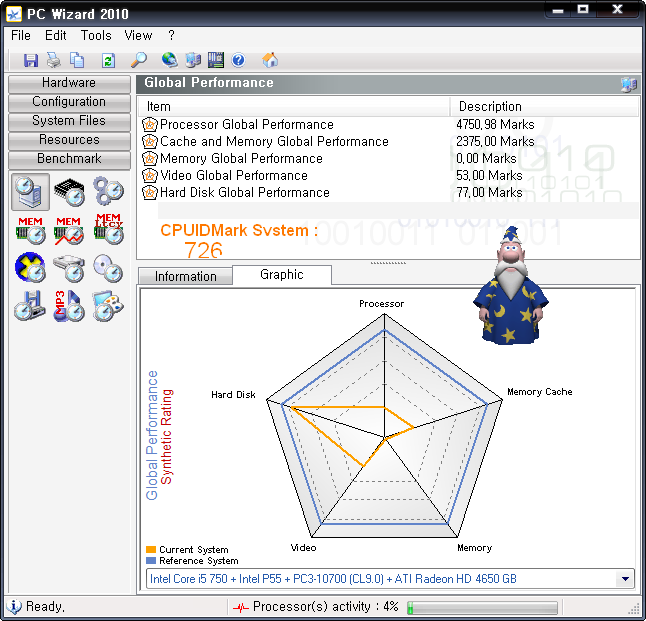Open the View menu
Image resolution: width=646 pixels, height=621 pixels.
tap(138, 35)
